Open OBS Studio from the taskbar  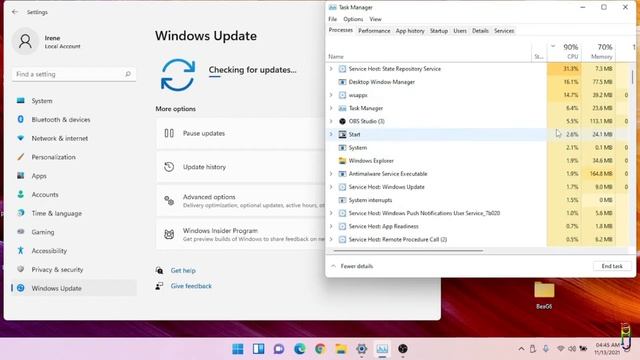click(403, 349)
